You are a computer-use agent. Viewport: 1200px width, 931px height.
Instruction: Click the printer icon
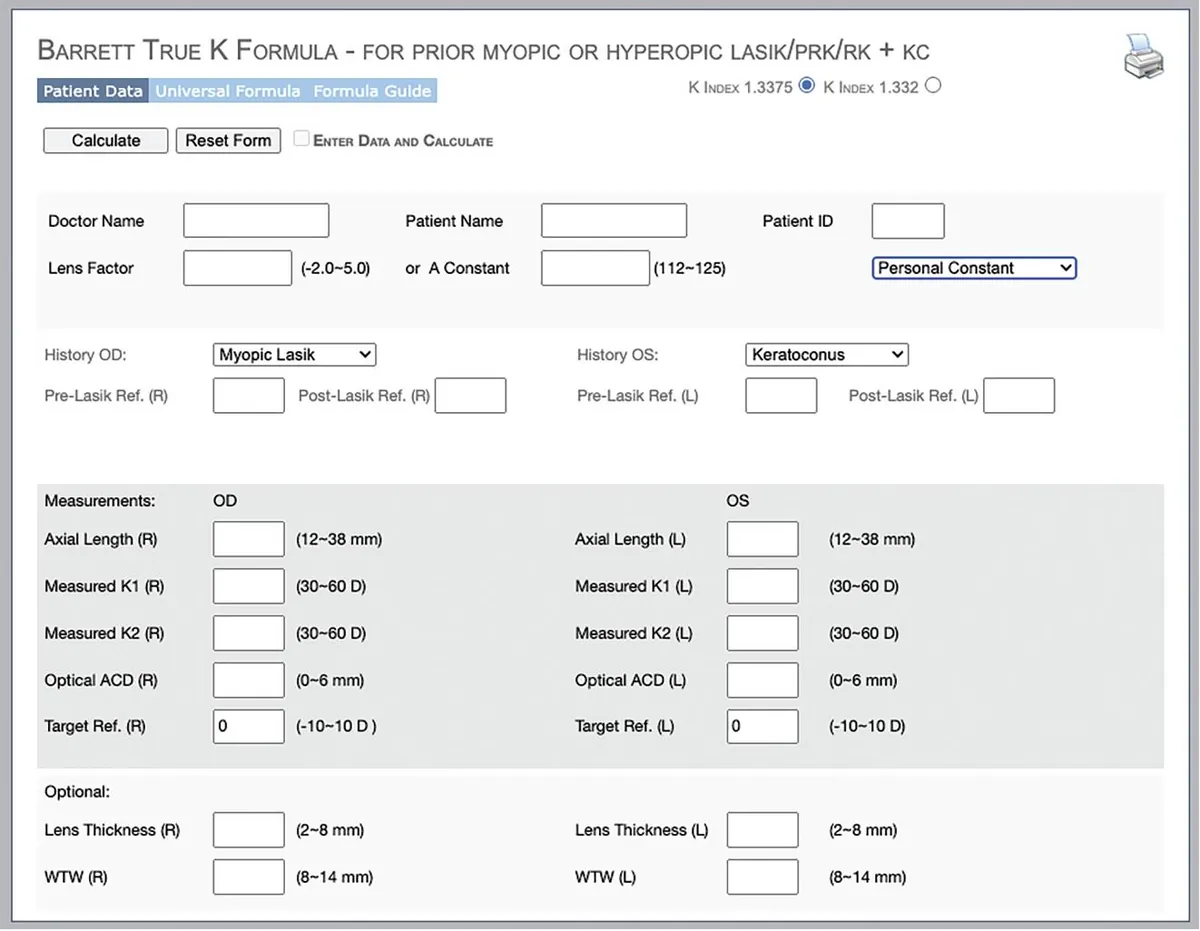[1143, 56]
